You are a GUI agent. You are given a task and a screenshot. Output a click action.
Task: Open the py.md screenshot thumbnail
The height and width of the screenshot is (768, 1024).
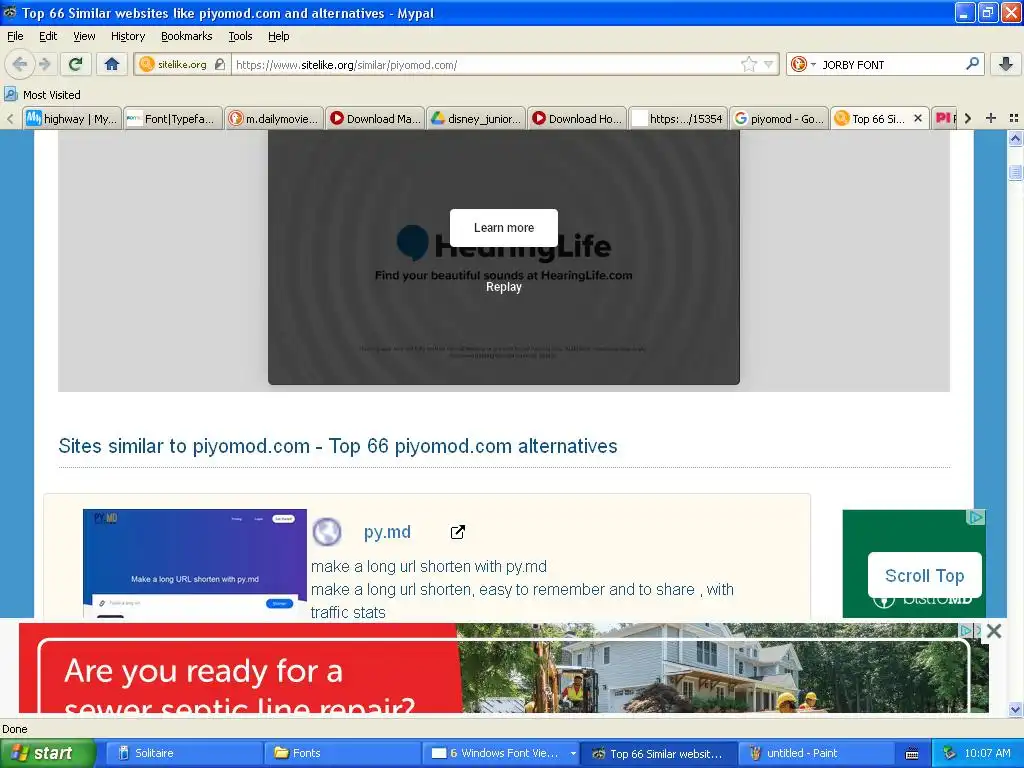click(x=195, y=563)
